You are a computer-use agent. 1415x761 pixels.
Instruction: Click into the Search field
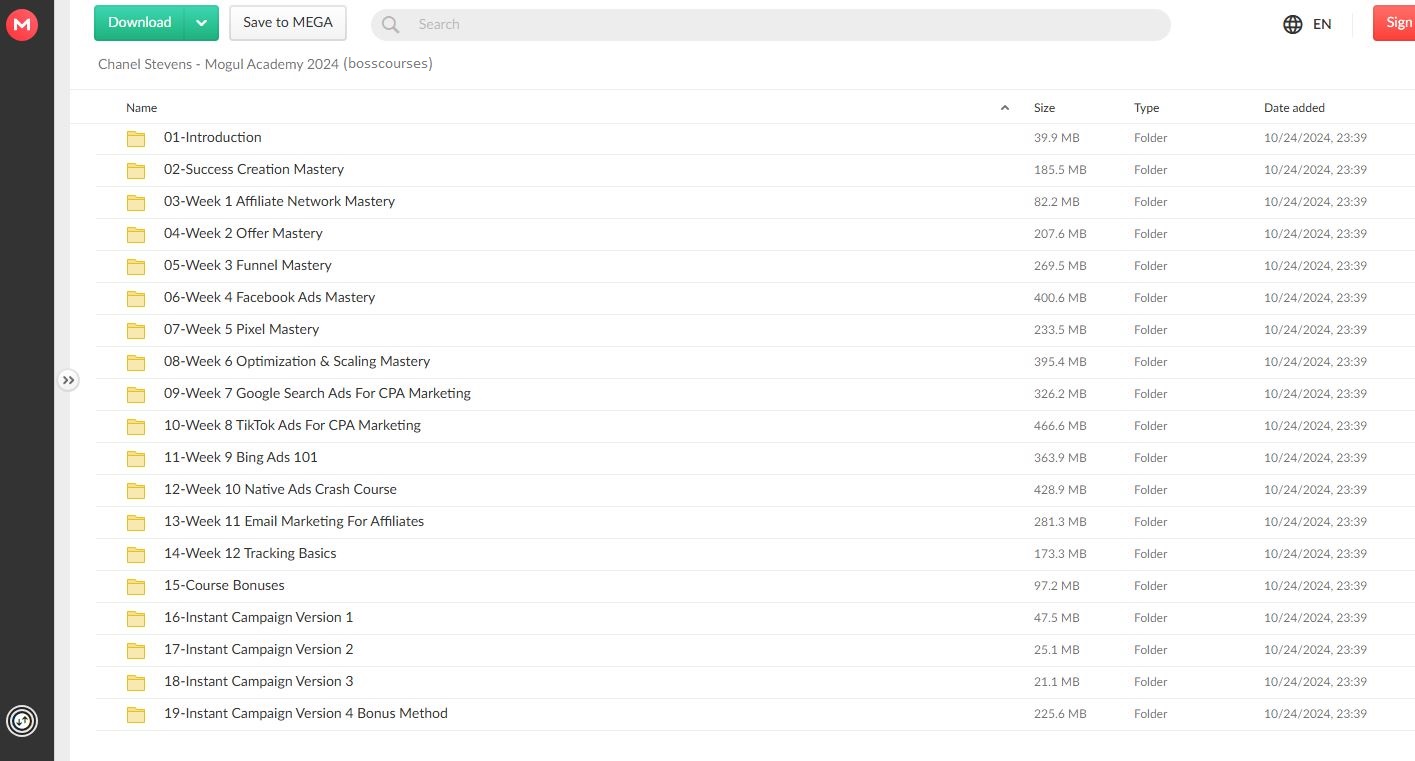point(780,25)
